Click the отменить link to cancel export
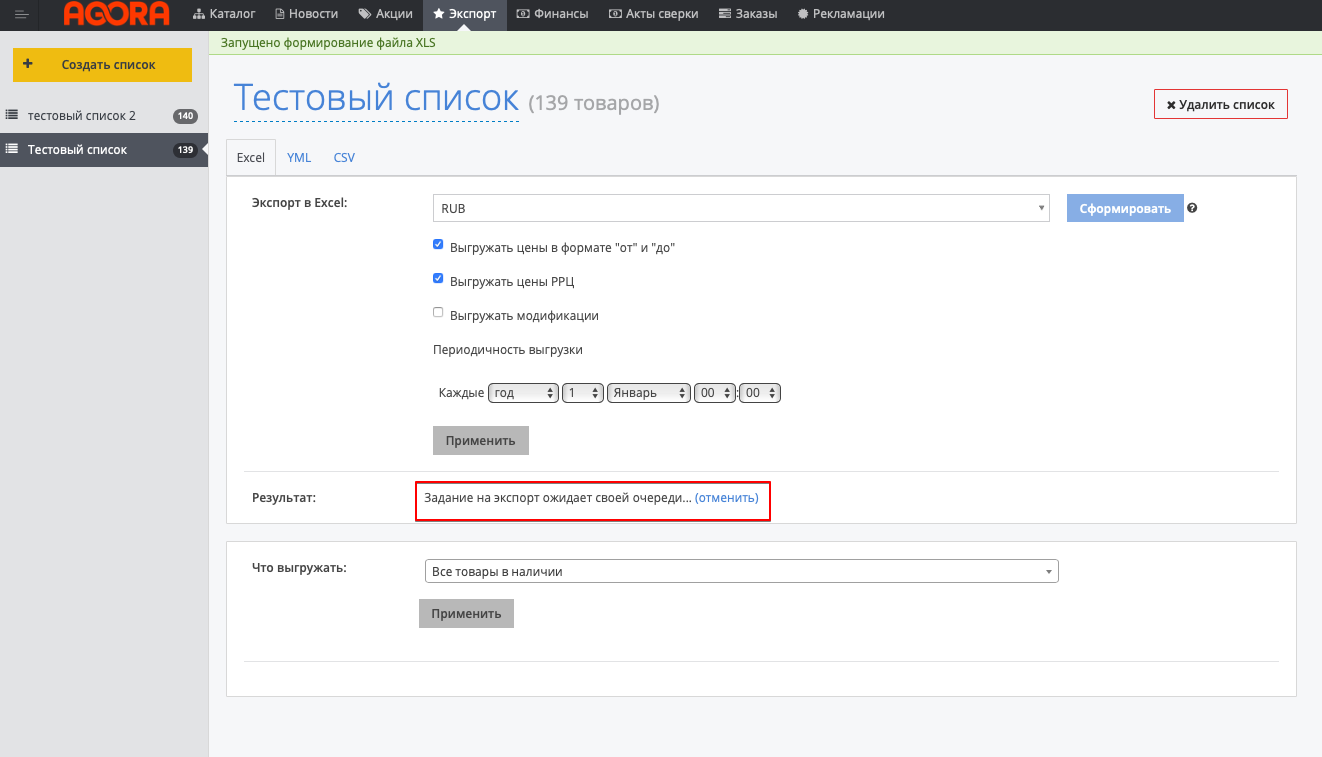Viewport: 1322px width, 757px height. [726, 497]
